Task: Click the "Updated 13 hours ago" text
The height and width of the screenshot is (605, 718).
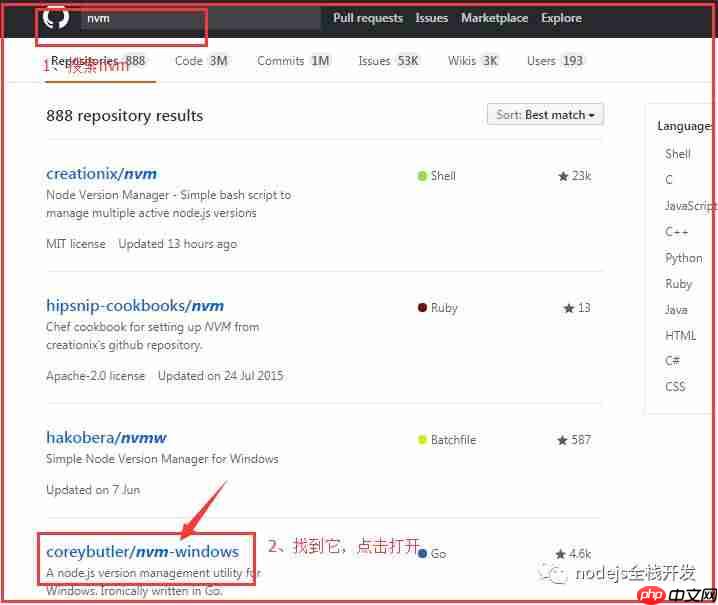Action: click(x=178, y=244)
